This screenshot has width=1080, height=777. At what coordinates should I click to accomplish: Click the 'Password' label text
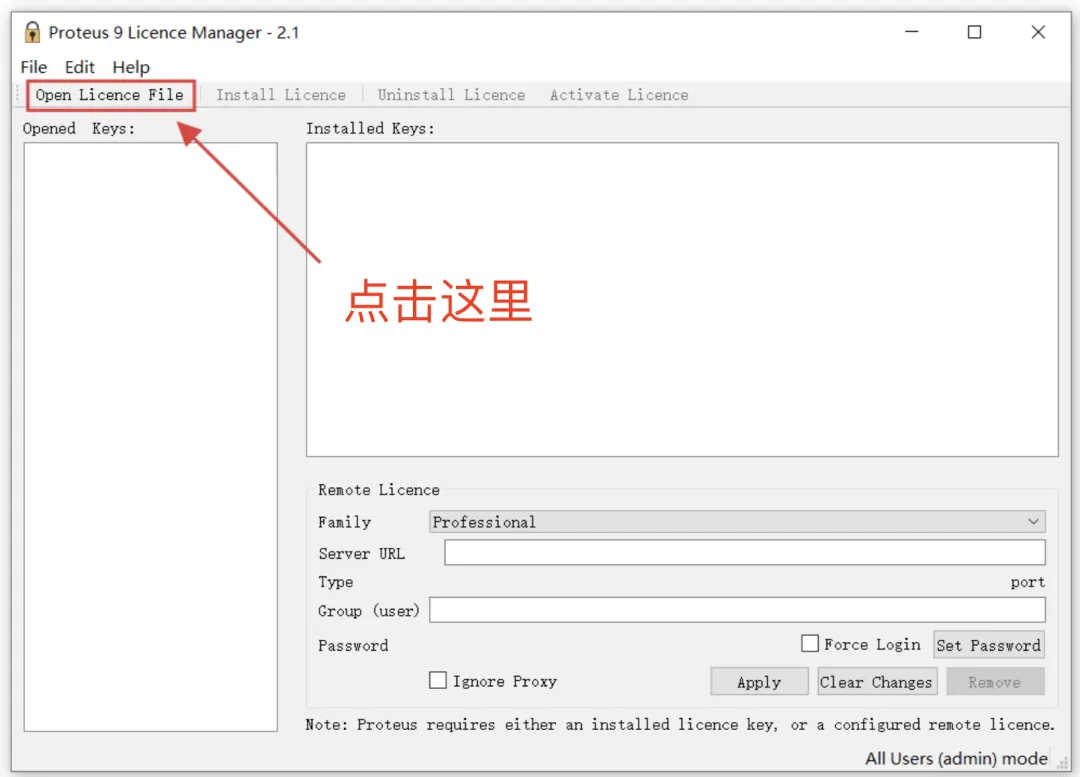click(353, 645)
